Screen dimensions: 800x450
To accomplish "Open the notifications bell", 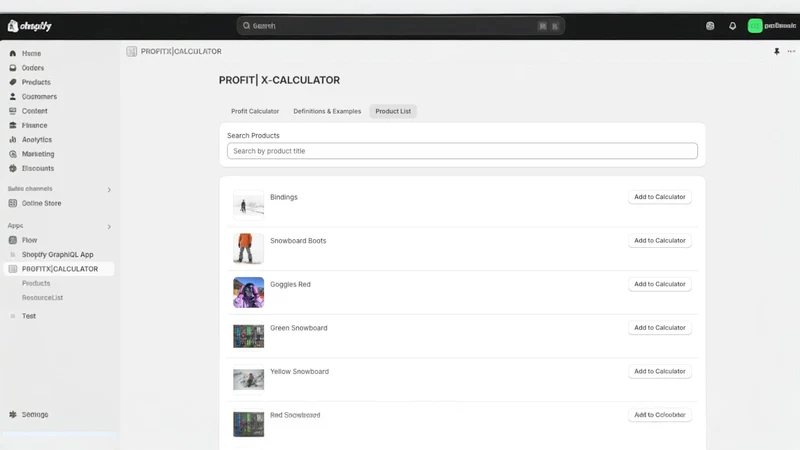I will tap(732, 26).
